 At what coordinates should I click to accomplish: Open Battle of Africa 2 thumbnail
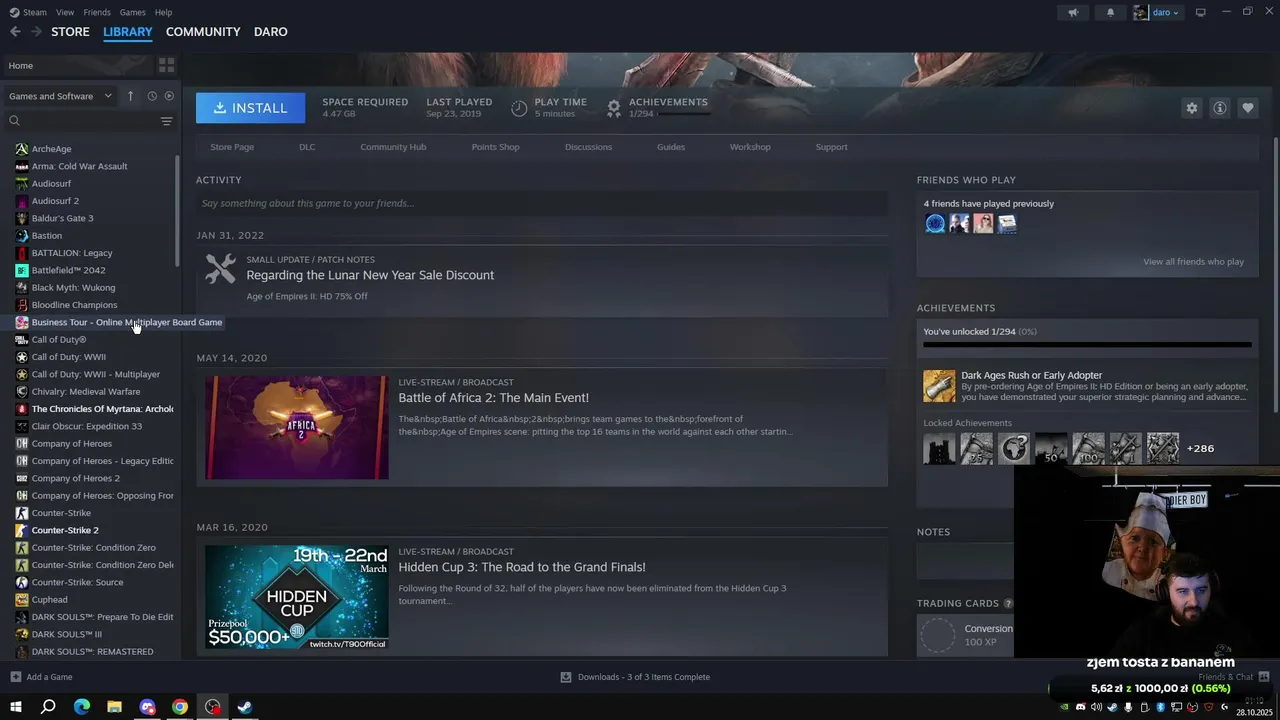(297, 427)
